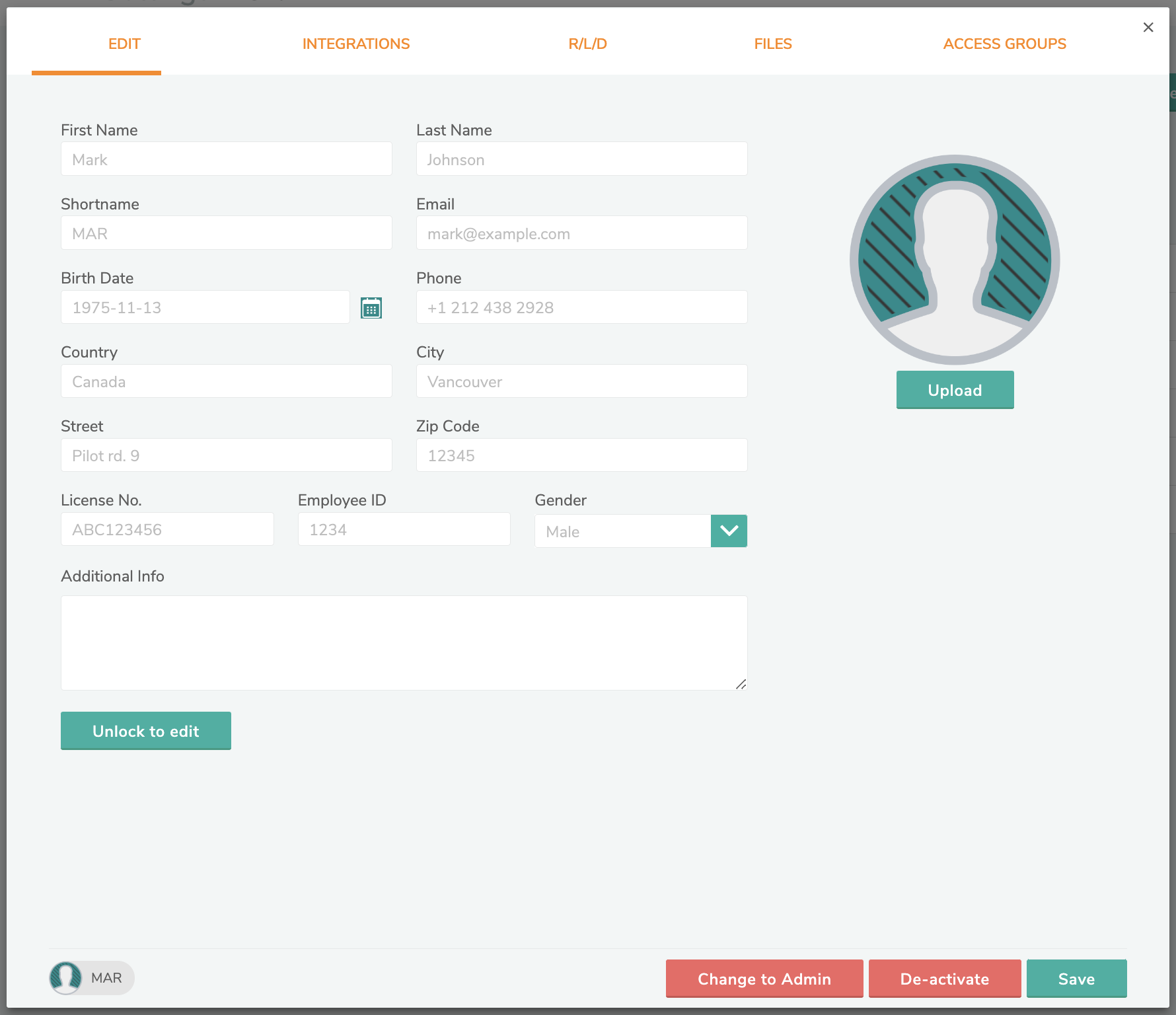Click the Upload photo button
1176x1015 pixels.
pos(955,390)
